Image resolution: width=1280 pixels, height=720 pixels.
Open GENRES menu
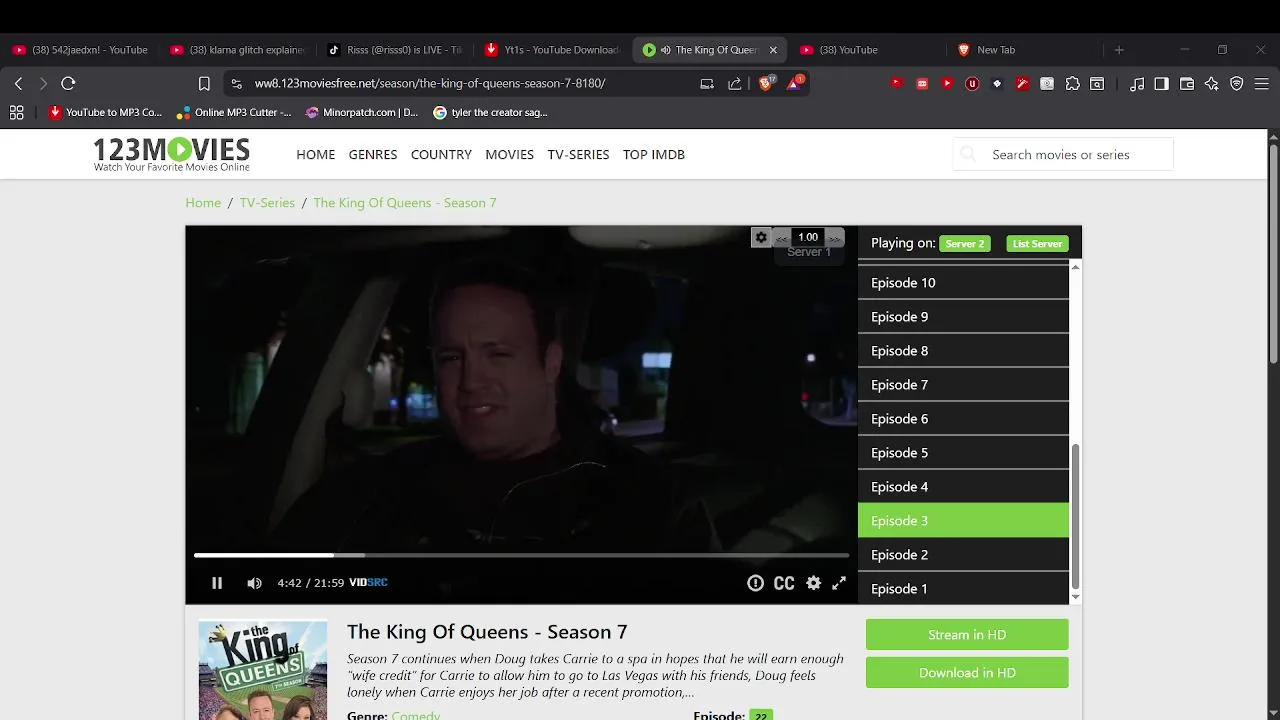point(373,154)
